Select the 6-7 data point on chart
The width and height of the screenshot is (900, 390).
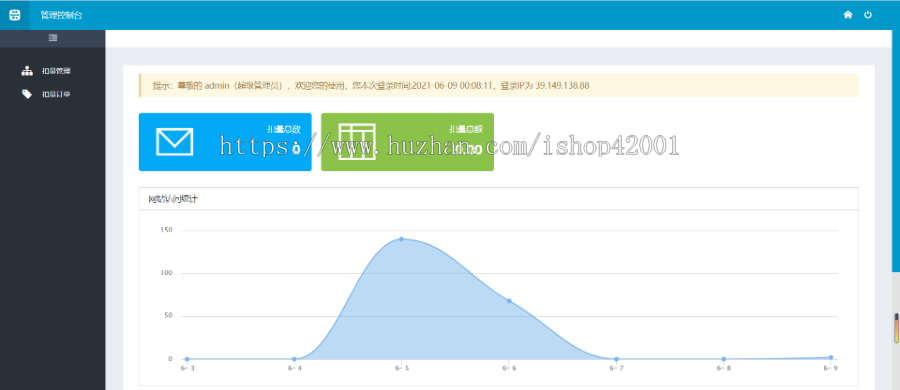pos(616,359)
